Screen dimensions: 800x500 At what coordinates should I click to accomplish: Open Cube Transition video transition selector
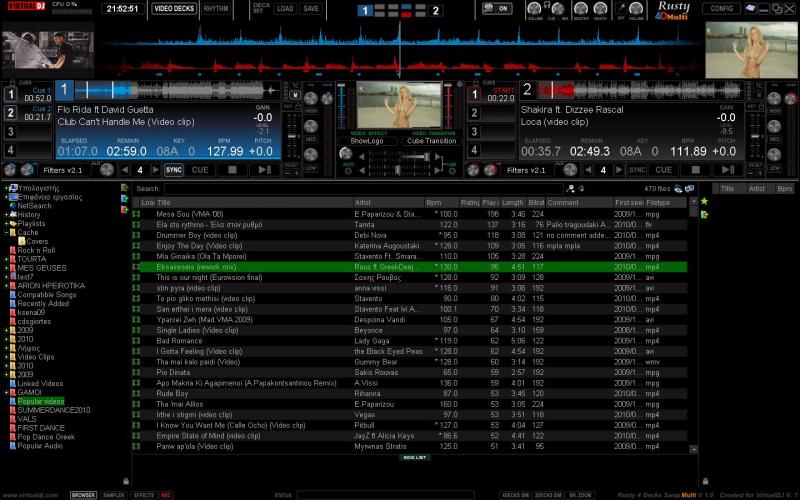pos(432,141)
